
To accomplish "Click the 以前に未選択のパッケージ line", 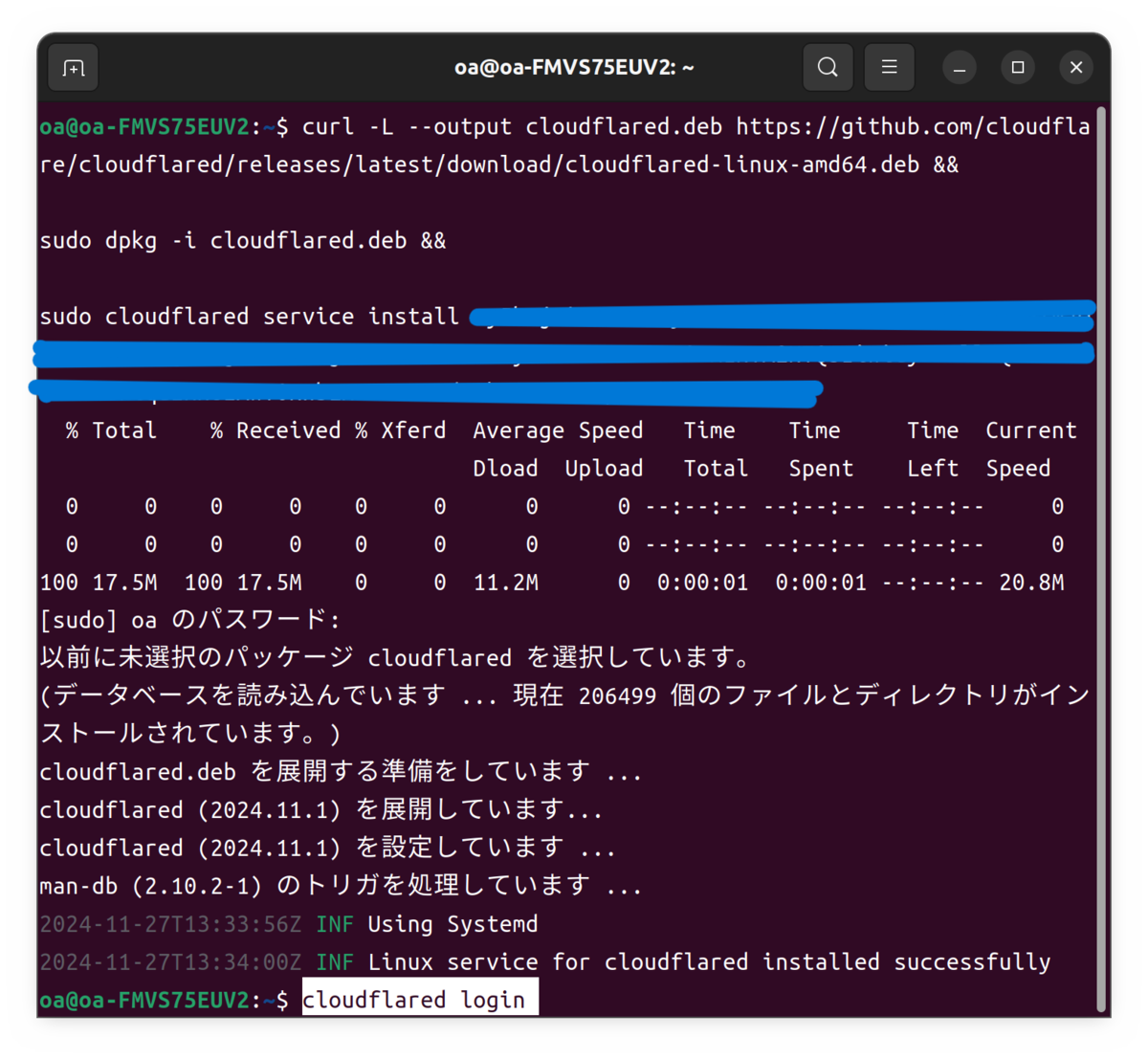I will click(x=394, y=658).
